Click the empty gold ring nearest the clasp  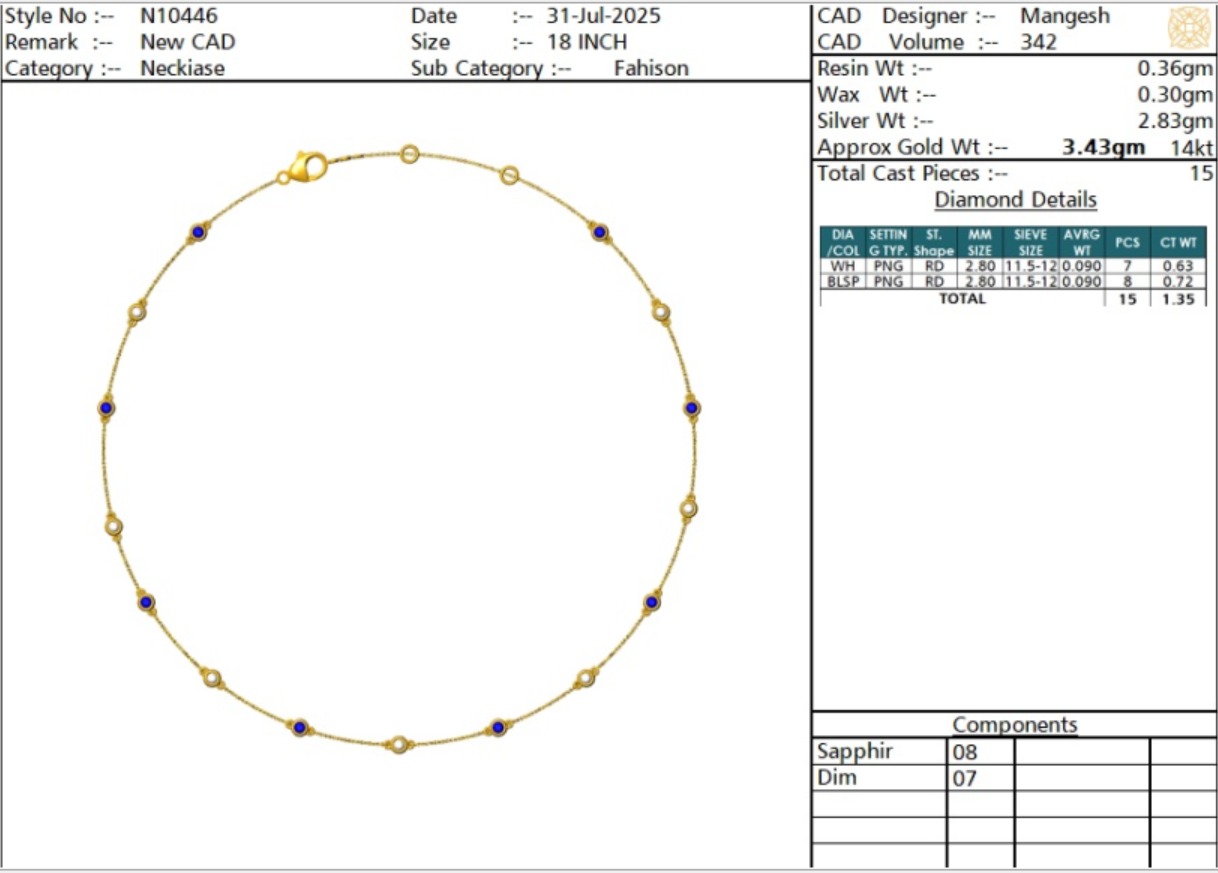(409, 154)
